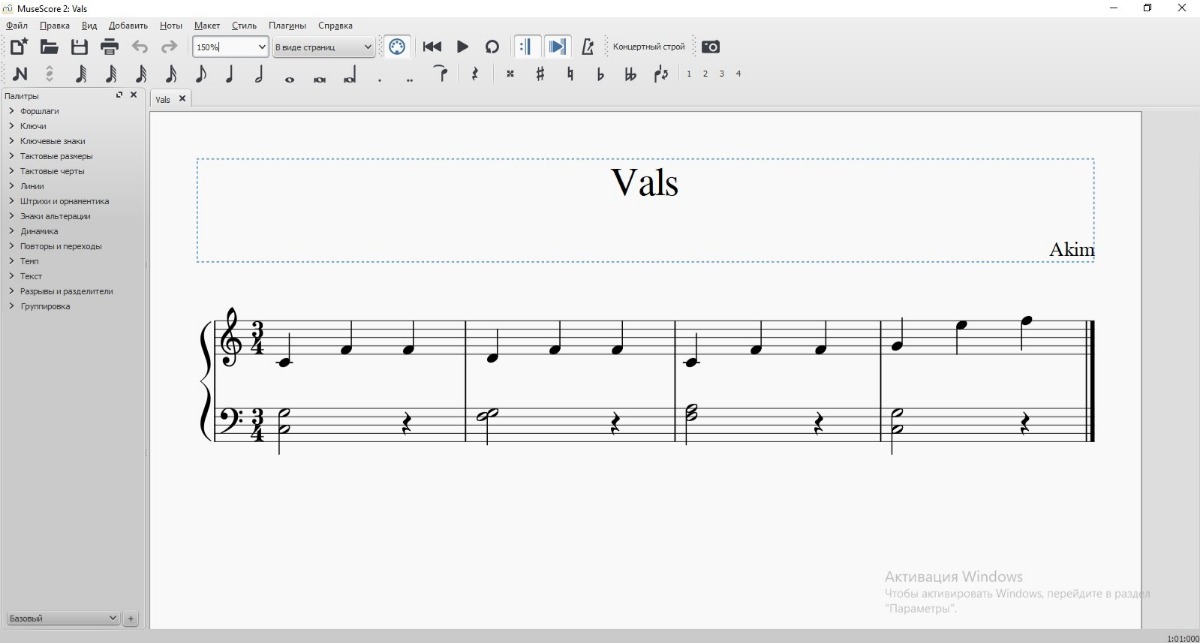Open the 'В виде страниц' view mode dropdown
Screen dimensions: 1200x643
(x=324, y=47)
